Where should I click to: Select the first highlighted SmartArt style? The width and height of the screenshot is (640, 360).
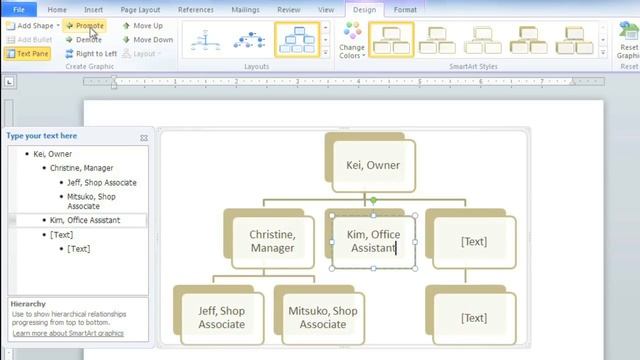391,40
